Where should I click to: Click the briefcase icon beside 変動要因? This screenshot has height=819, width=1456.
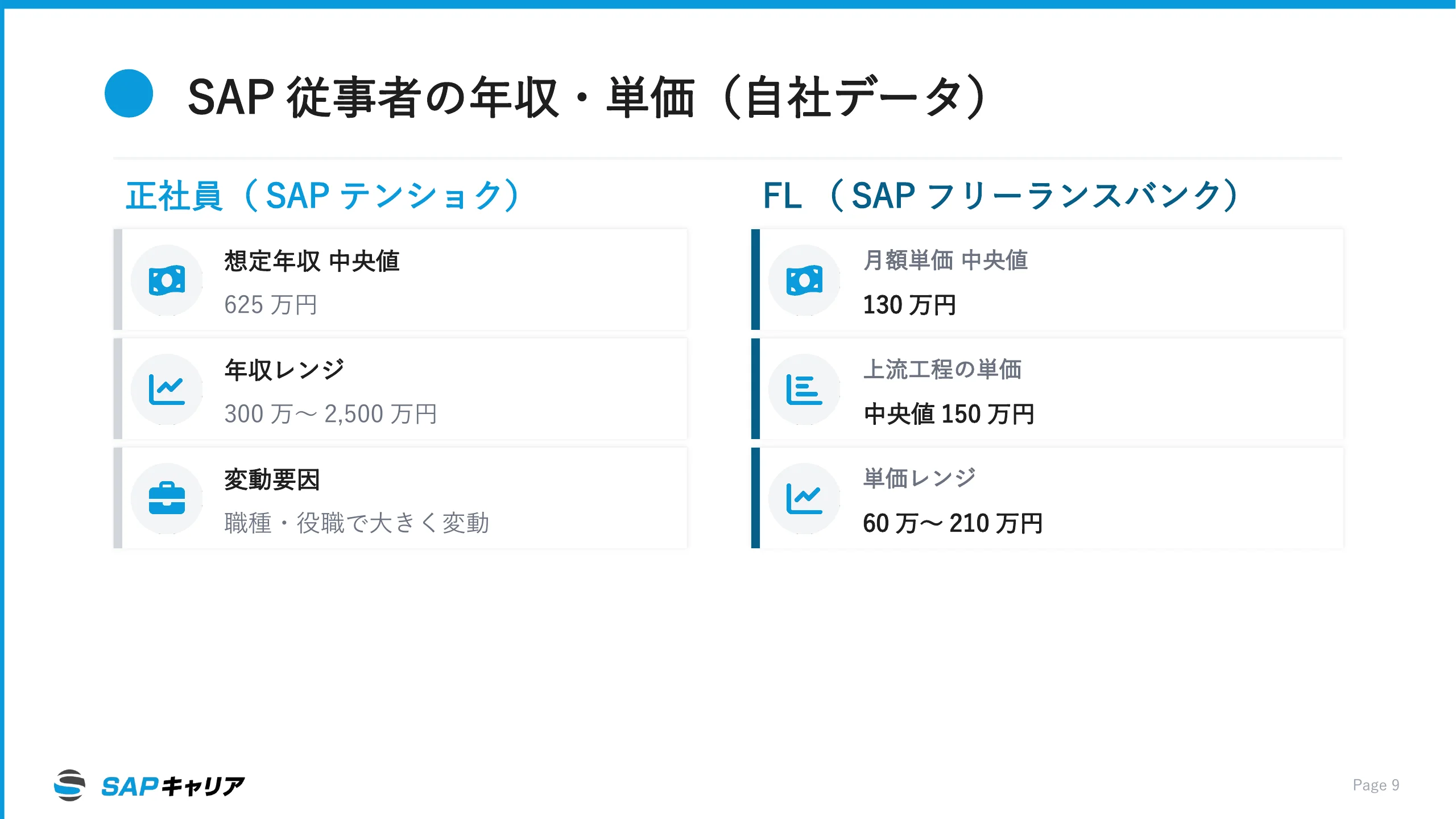[167, 498]
